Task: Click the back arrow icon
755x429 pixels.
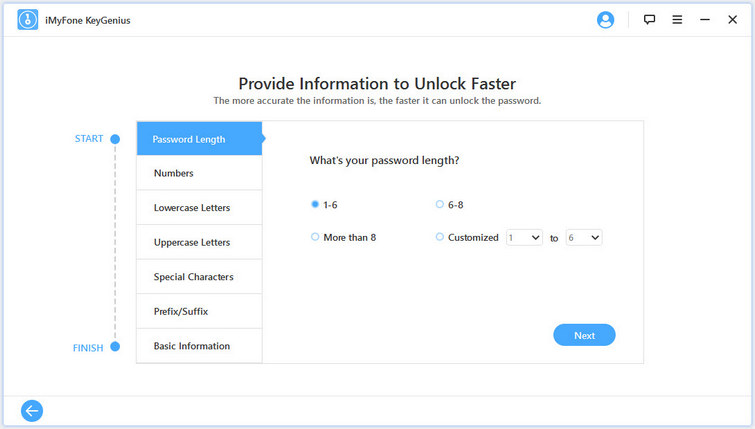Action: point(32,410)
